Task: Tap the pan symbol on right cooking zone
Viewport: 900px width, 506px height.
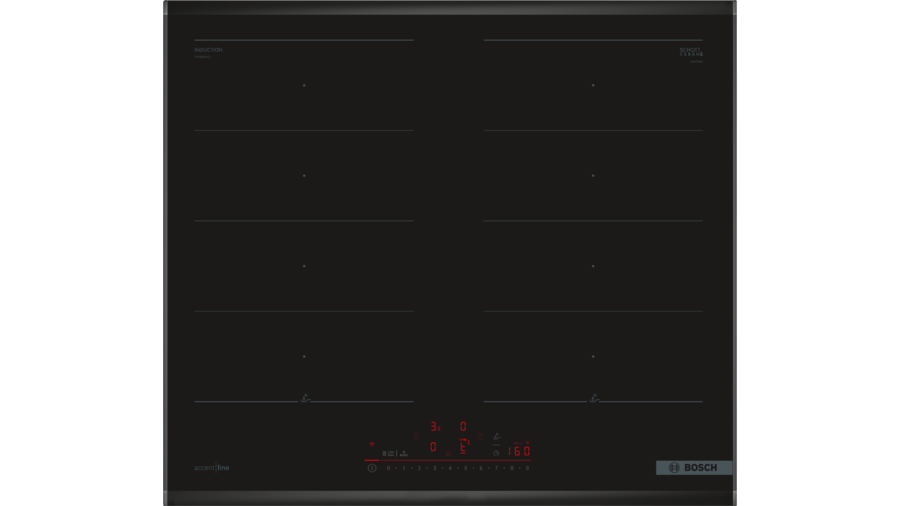Action: click(x=594, y=398)
